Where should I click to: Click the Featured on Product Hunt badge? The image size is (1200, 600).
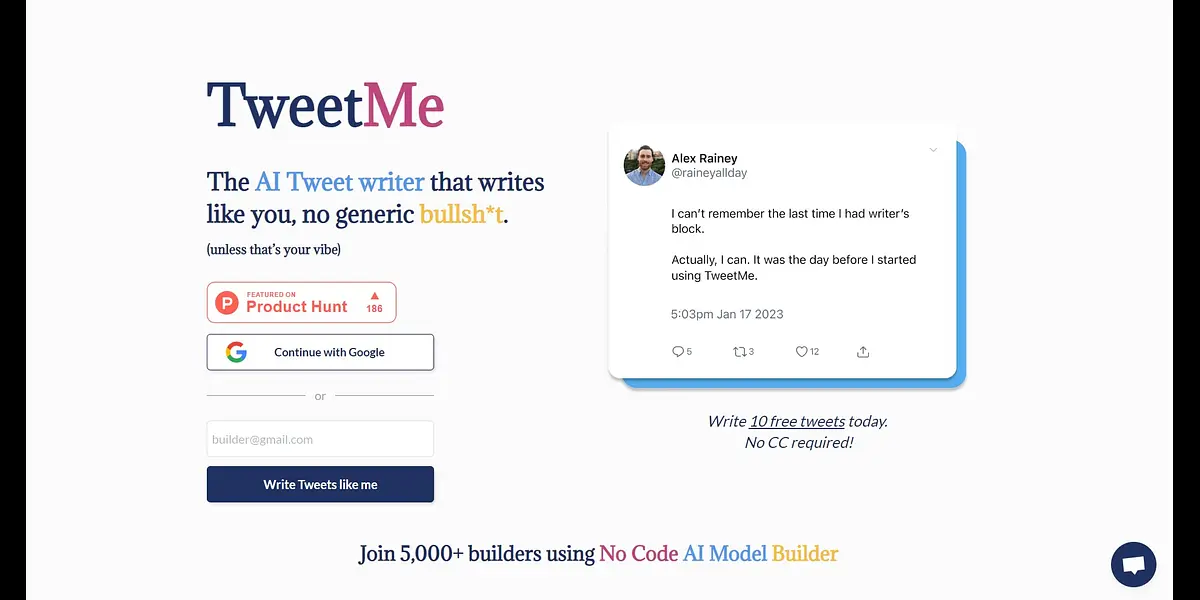tap(301, 302)
